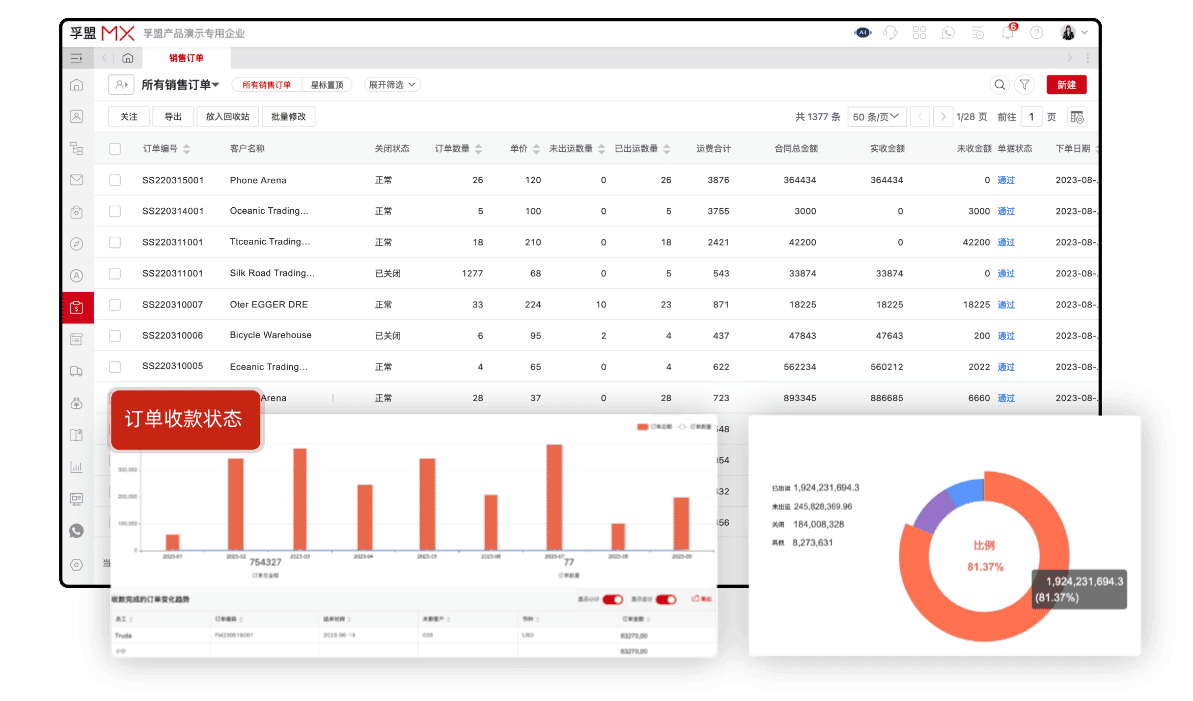Open table column settings icon
Image resolution: width=1193 pixels, height=701 pixels.
pyautogui.click(x=1077, y=117)
